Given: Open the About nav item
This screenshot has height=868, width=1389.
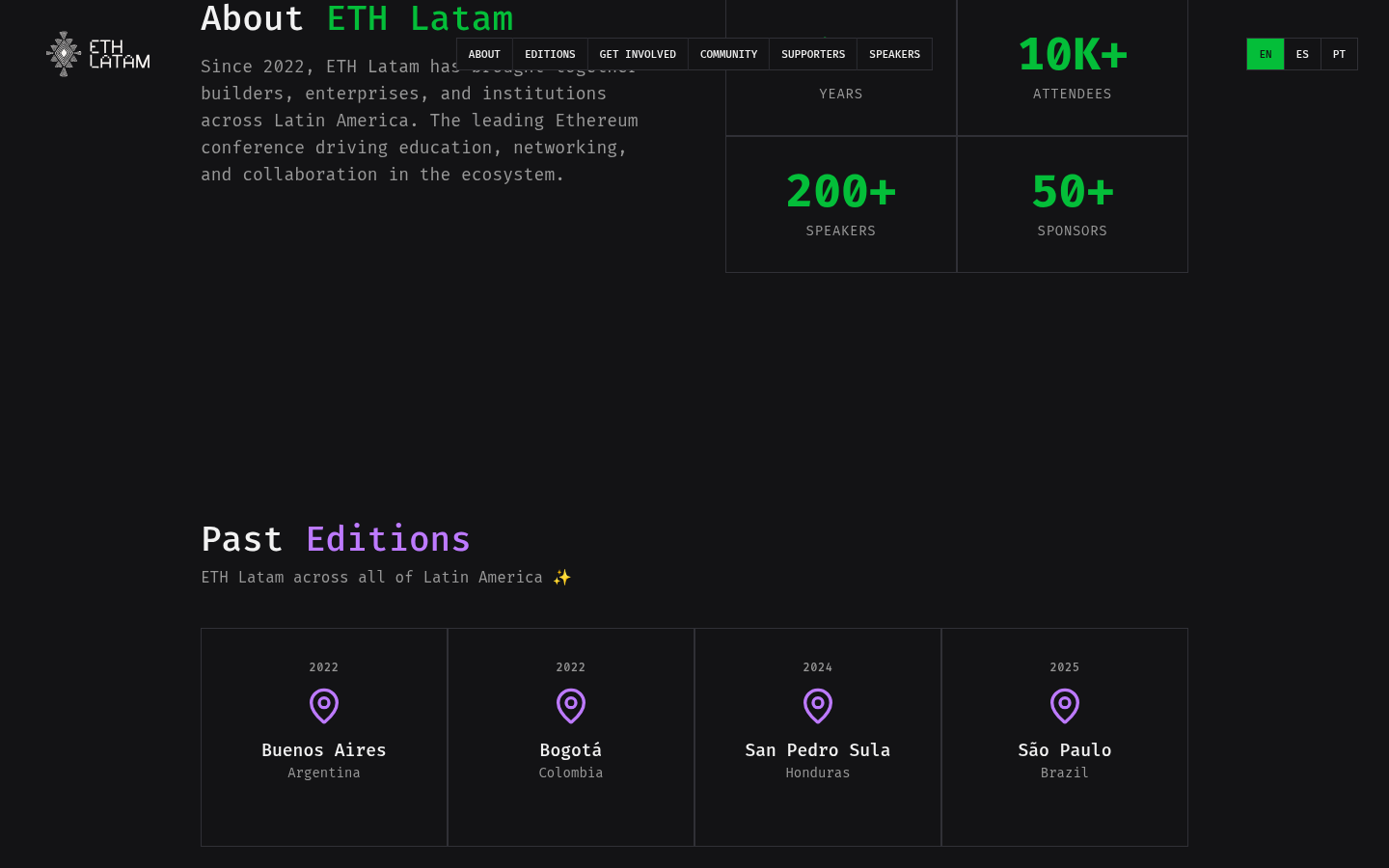Looking at the screenshot, I should 484,54.
